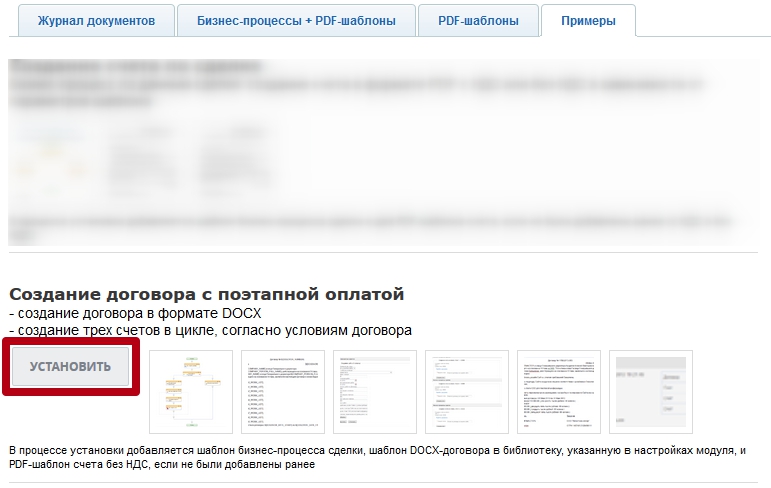Image resolution: width=771 pixels, height=488 pixels.
Task: Click the installation note text below thumbnails
Action: coord(378,457)
